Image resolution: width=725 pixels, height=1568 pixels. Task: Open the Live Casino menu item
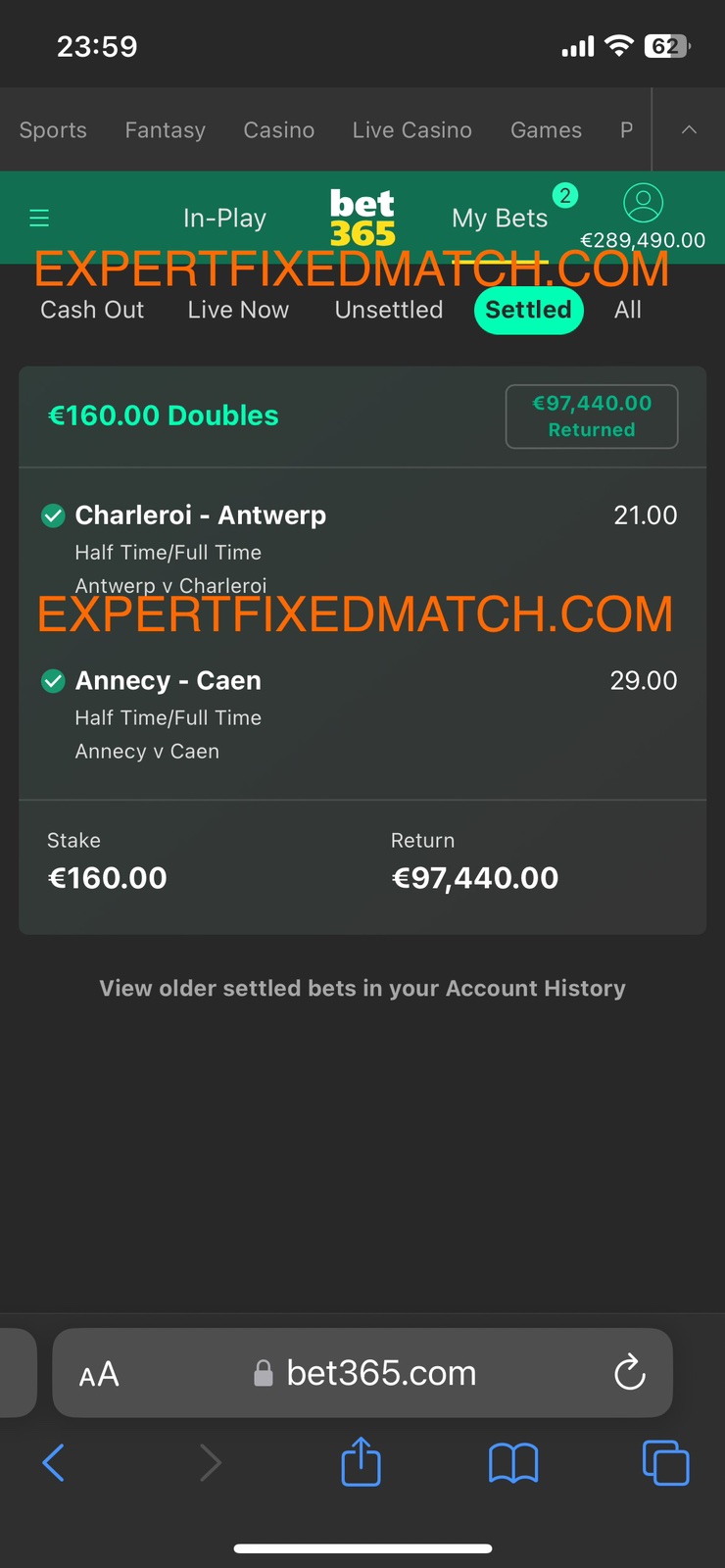coord(411,130)
